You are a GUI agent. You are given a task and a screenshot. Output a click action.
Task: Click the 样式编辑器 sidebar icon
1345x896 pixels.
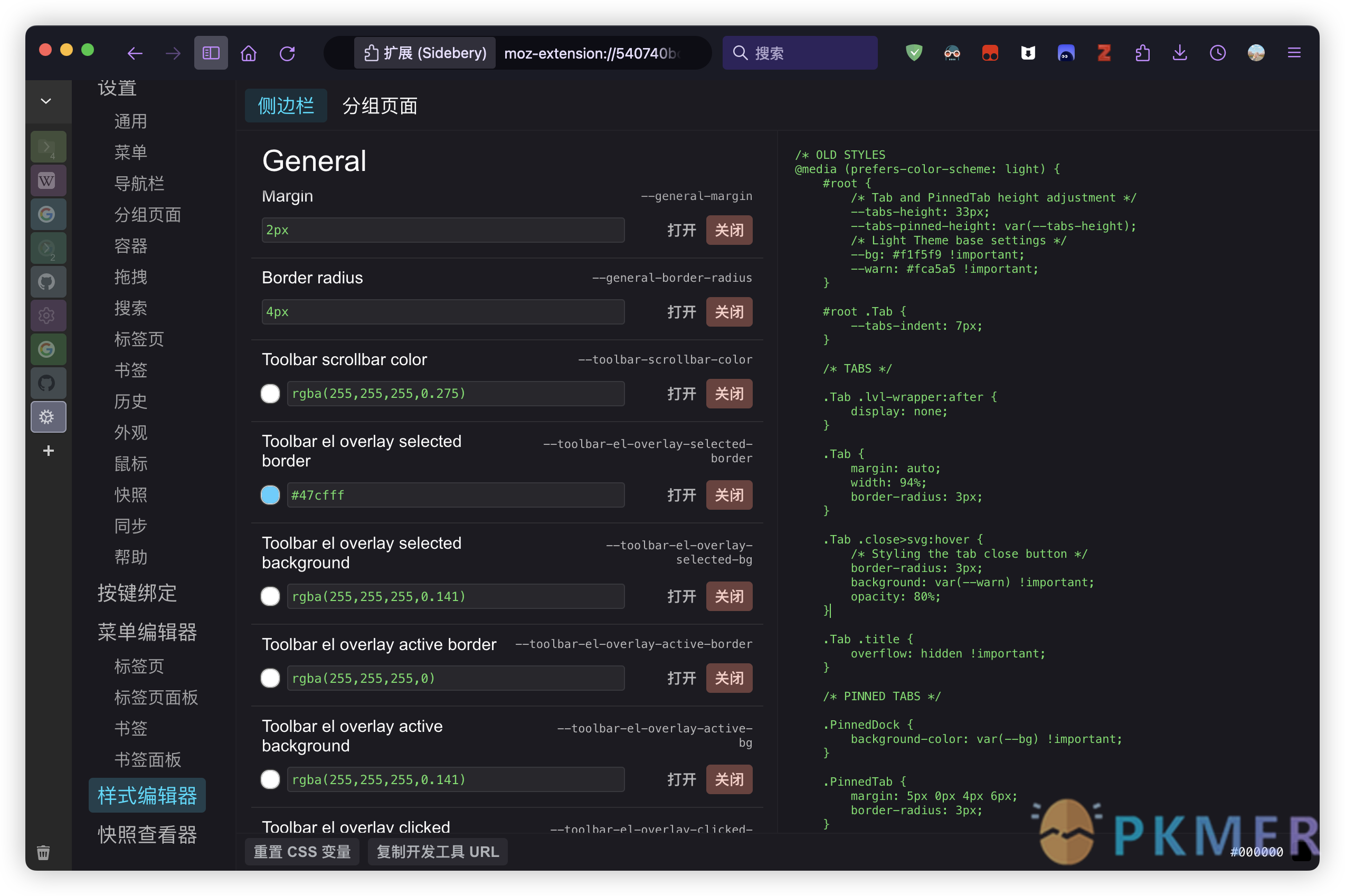coord(48,416)
